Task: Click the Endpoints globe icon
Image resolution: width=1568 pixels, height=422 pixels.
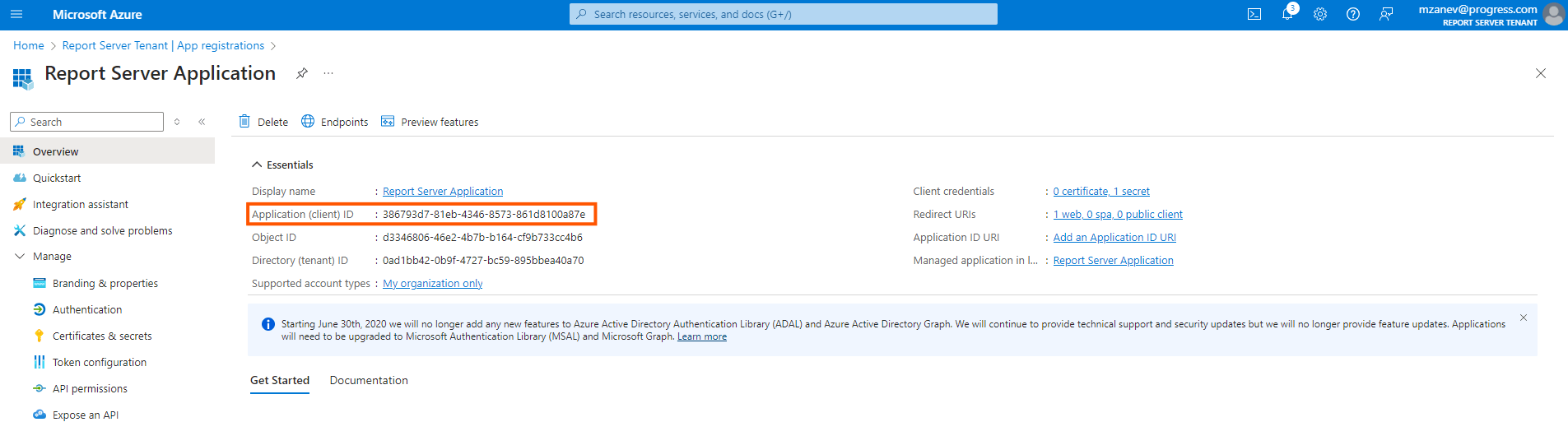Action: [308, 121]
